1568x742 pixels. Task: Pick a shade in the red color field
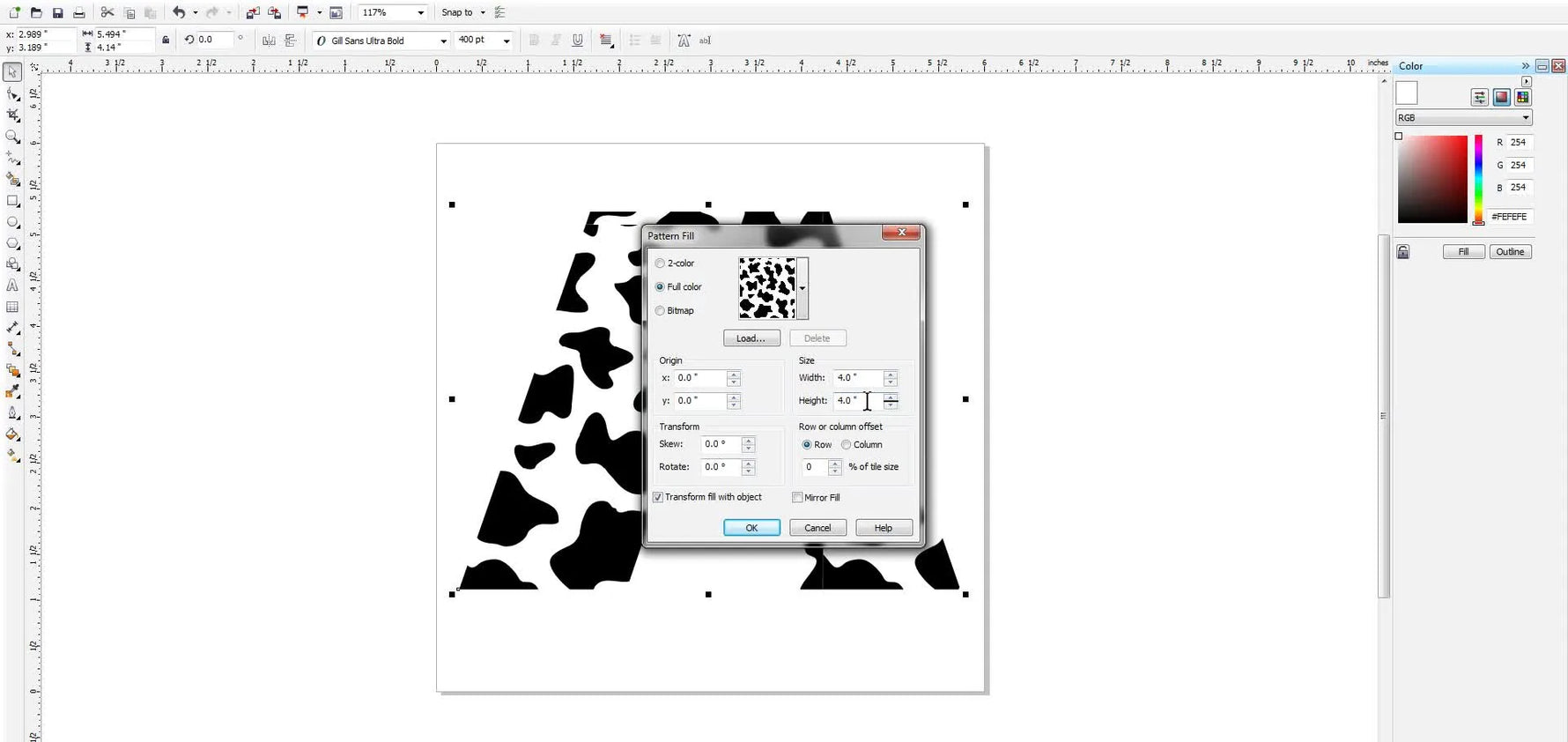[1432, 179]
